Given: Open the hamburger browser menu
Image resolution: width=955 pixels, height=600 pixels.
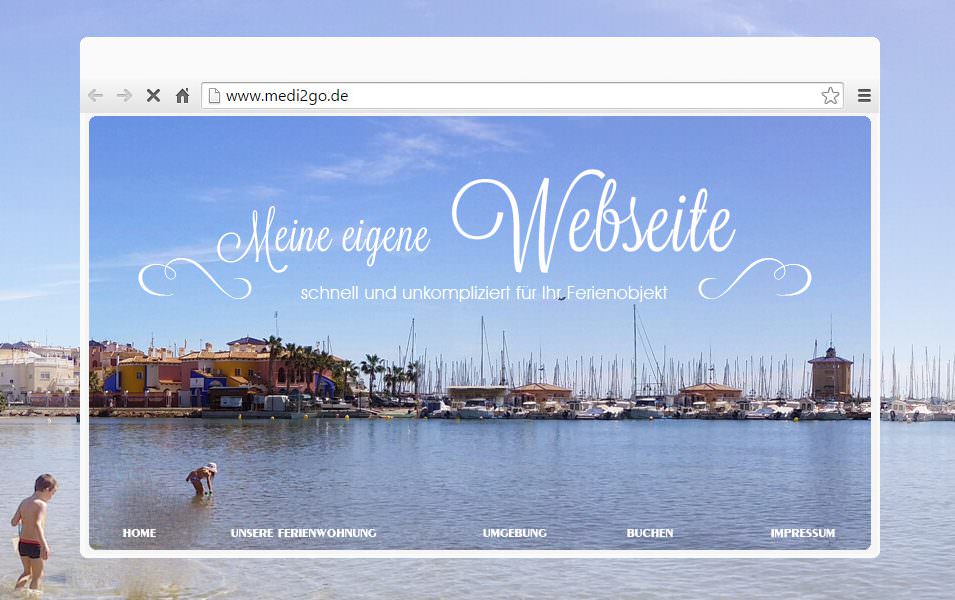Looking at the screenshot, I should tap(864, 96).
